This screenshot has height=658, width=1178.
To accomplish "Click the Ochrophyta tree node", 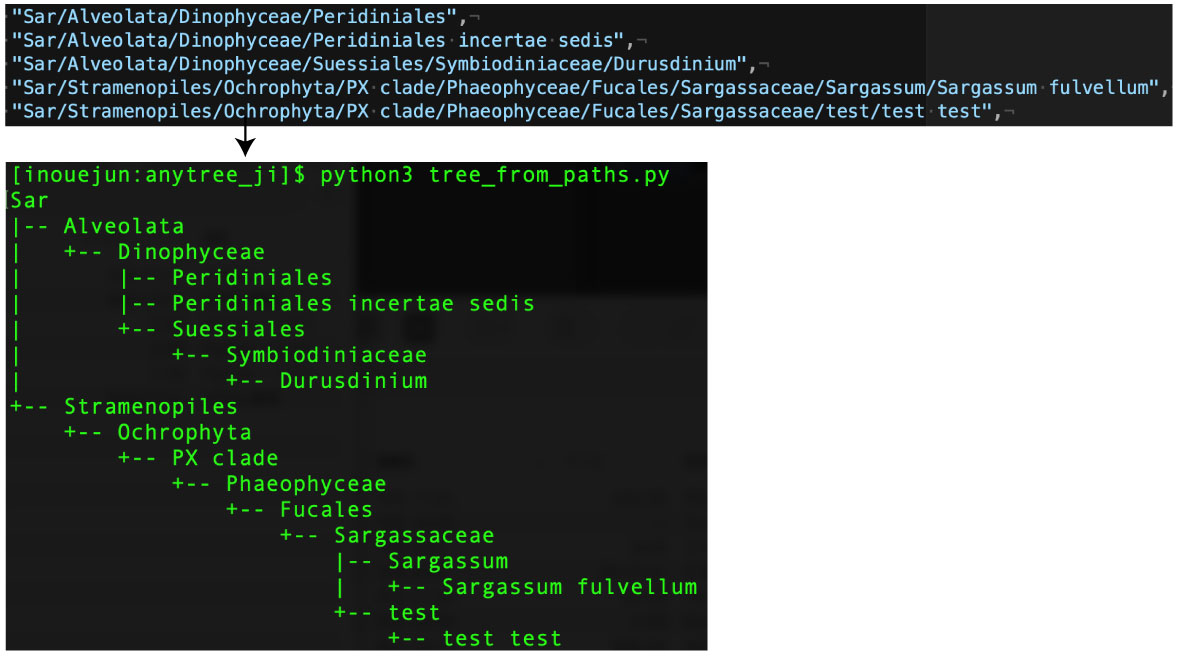I will (x=184, y=432).
